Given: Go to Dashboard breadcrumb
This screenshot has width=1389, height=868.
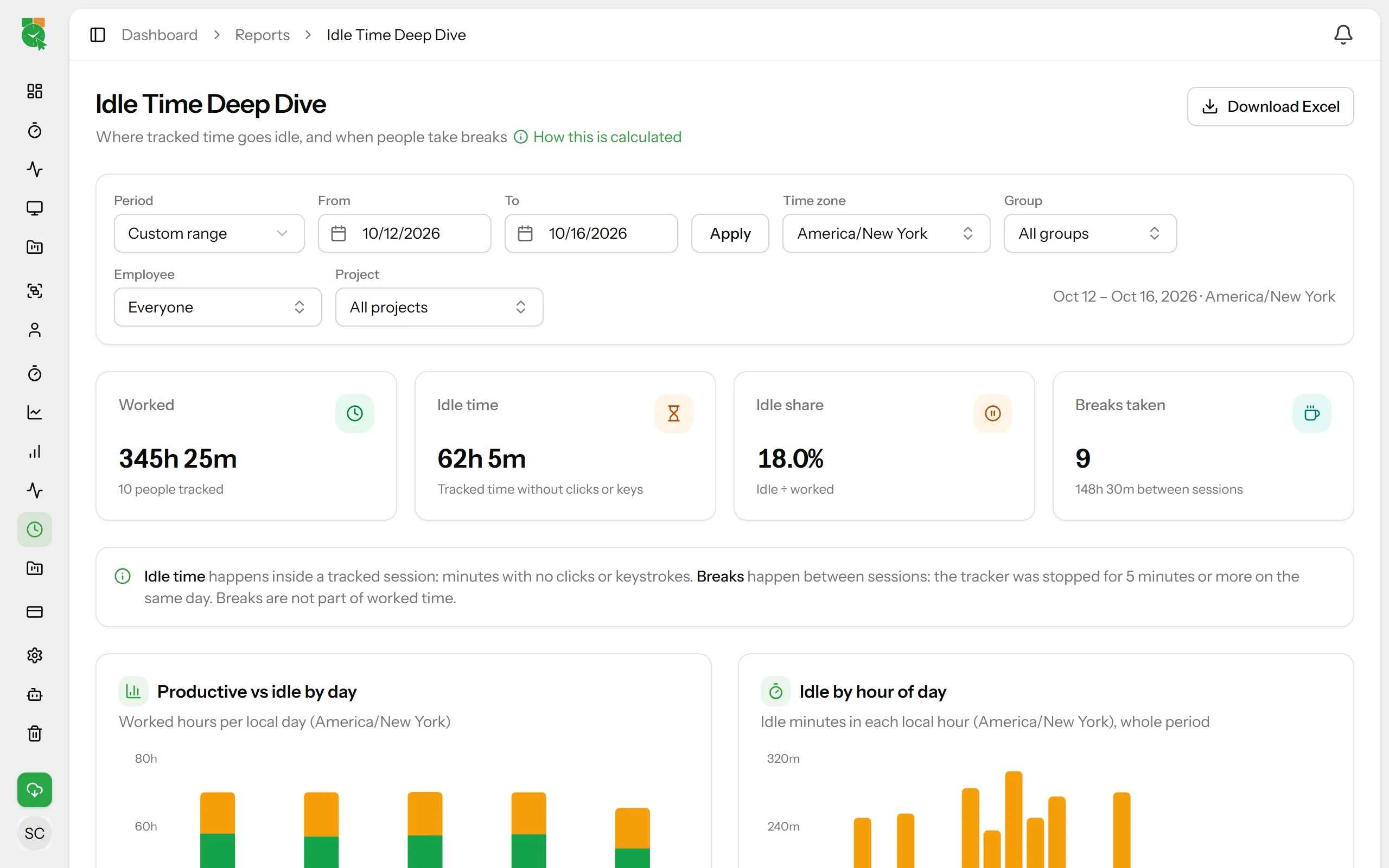Looking at the screenshot, I should (160, 35).
